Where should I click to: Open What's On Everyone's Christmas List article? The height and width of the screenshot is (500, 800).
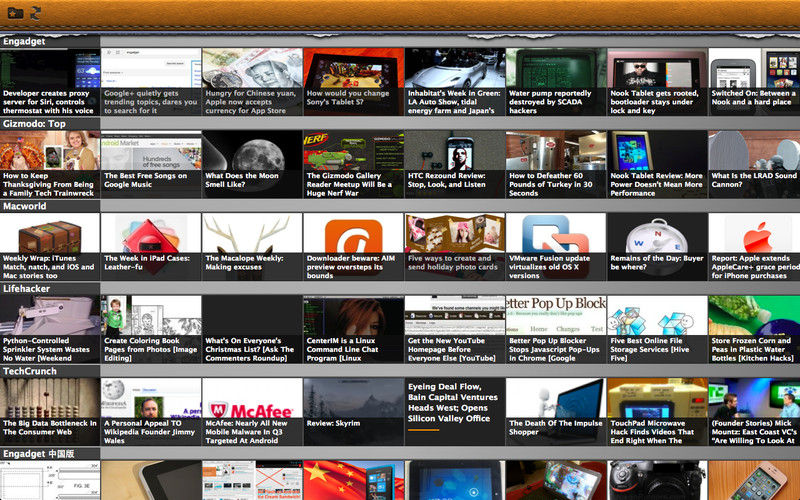252,330
